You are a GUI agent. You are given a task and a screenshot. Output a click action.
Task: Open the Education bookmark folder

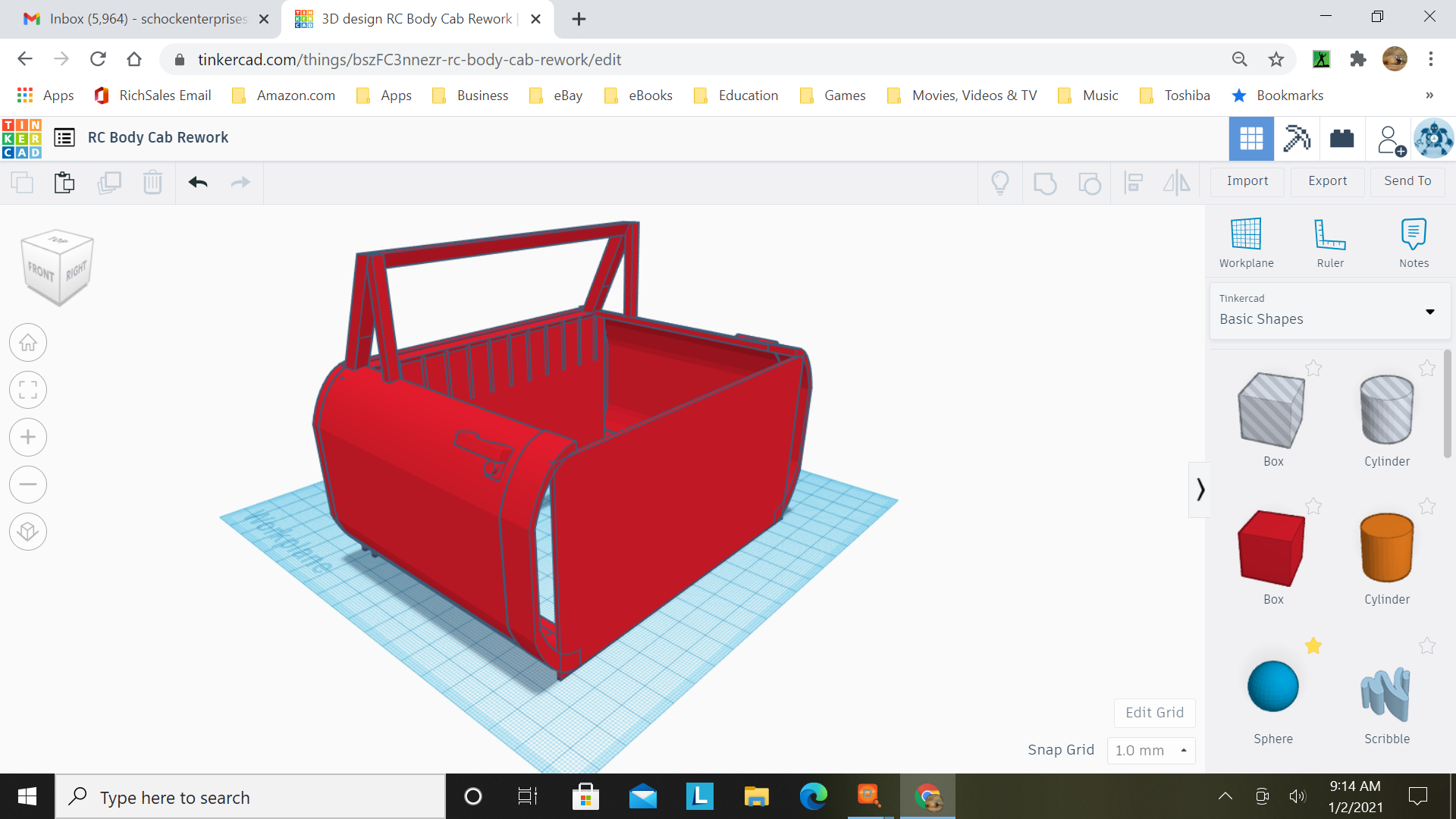(x=736, y=96)
